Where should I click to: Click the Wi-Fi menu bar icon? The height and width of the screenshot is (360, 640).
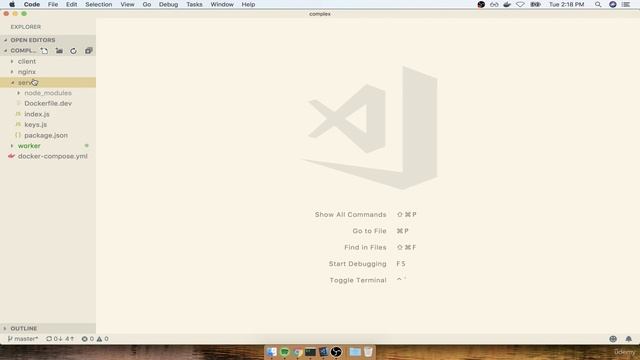click(520, 4)
